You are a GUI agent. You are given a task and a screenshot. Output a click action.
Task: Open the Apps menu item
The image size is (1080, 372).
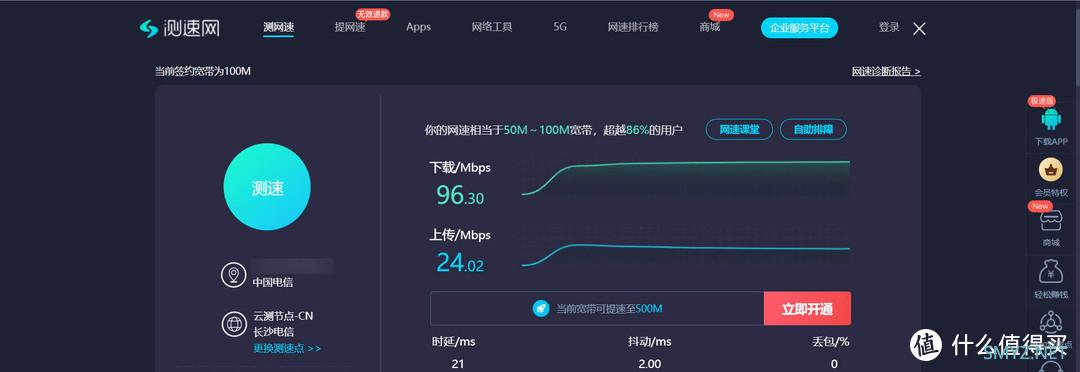pos(418,28)
